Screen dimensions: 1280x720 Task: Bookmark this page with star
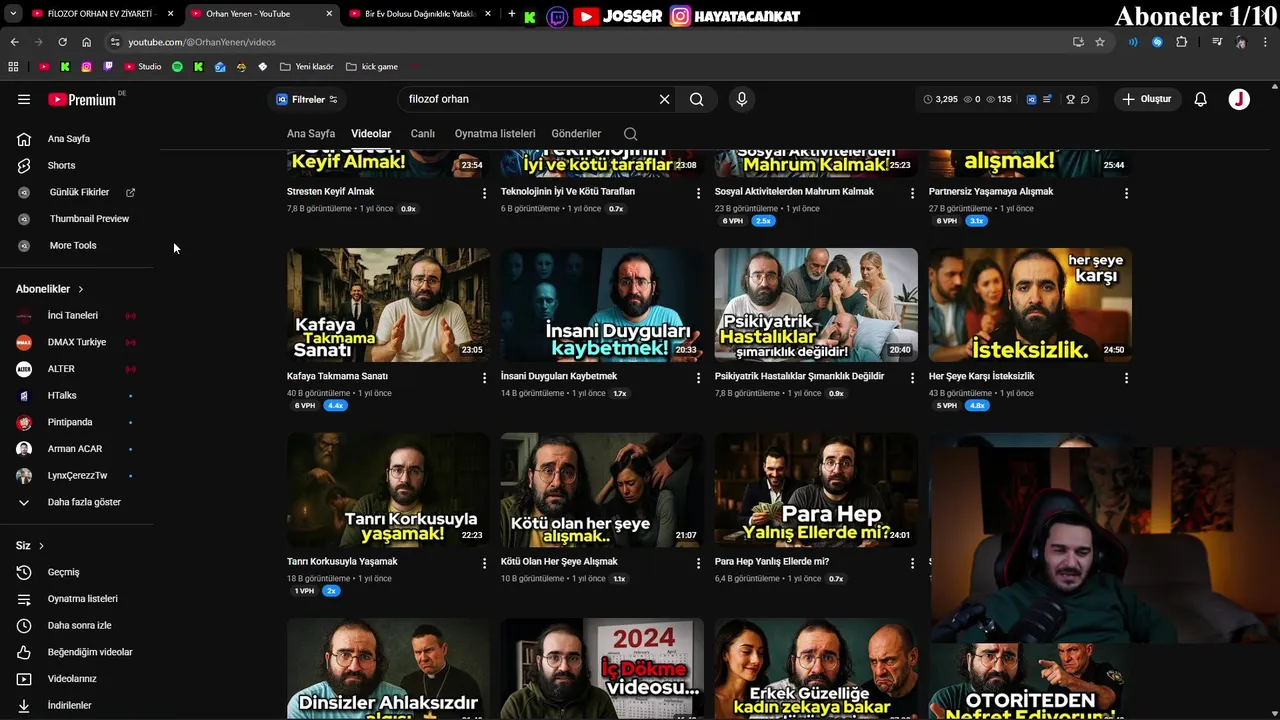tap(1100, 42)
